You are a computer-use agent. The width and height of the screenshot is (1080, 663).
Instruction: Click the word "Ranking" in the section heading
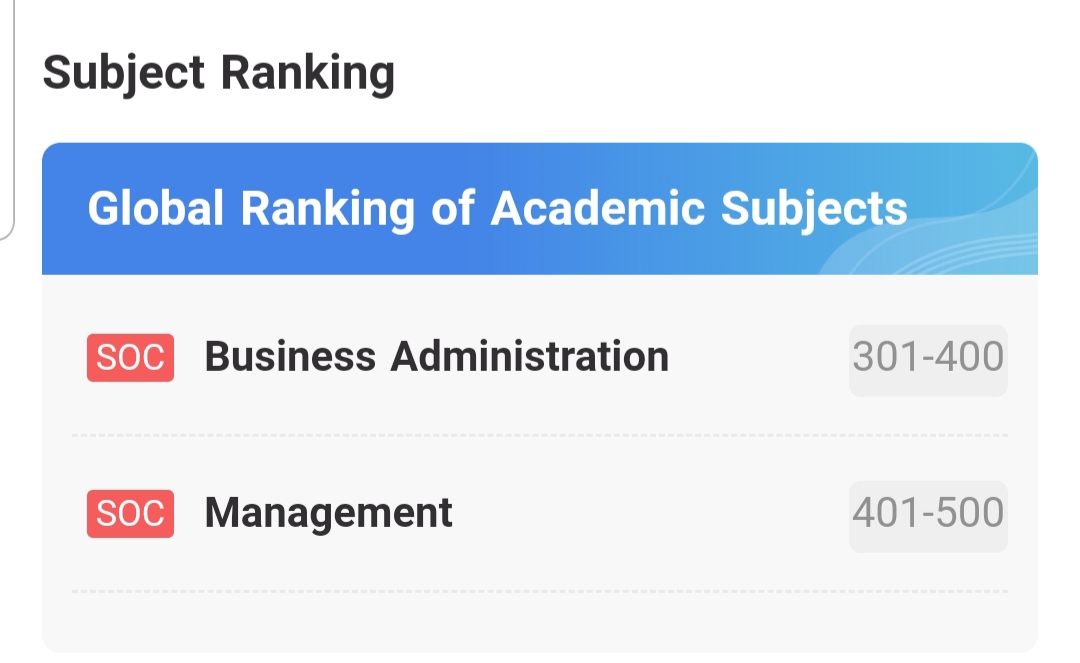point(307,73)
